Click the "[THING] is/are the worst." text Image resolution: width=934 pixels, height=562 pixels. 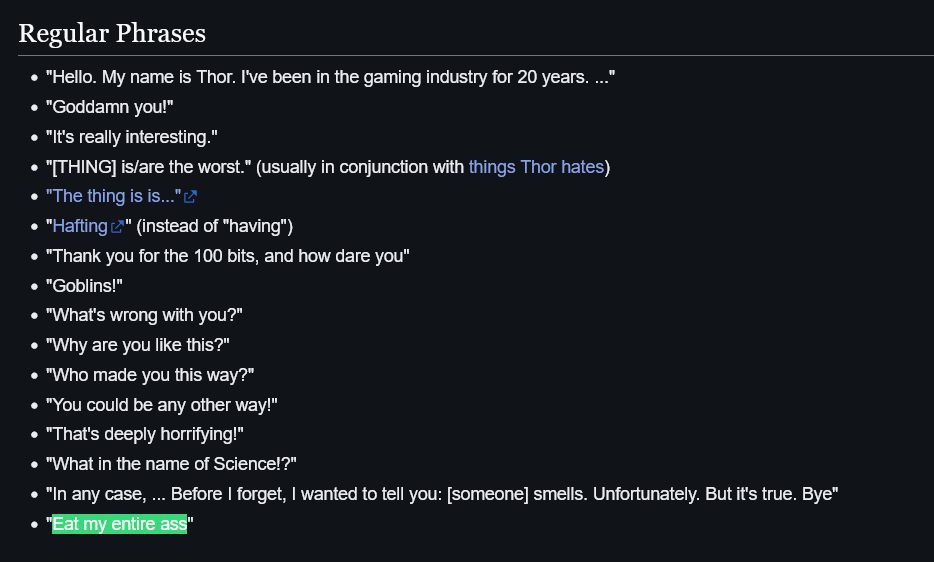[x=149, y=167]
